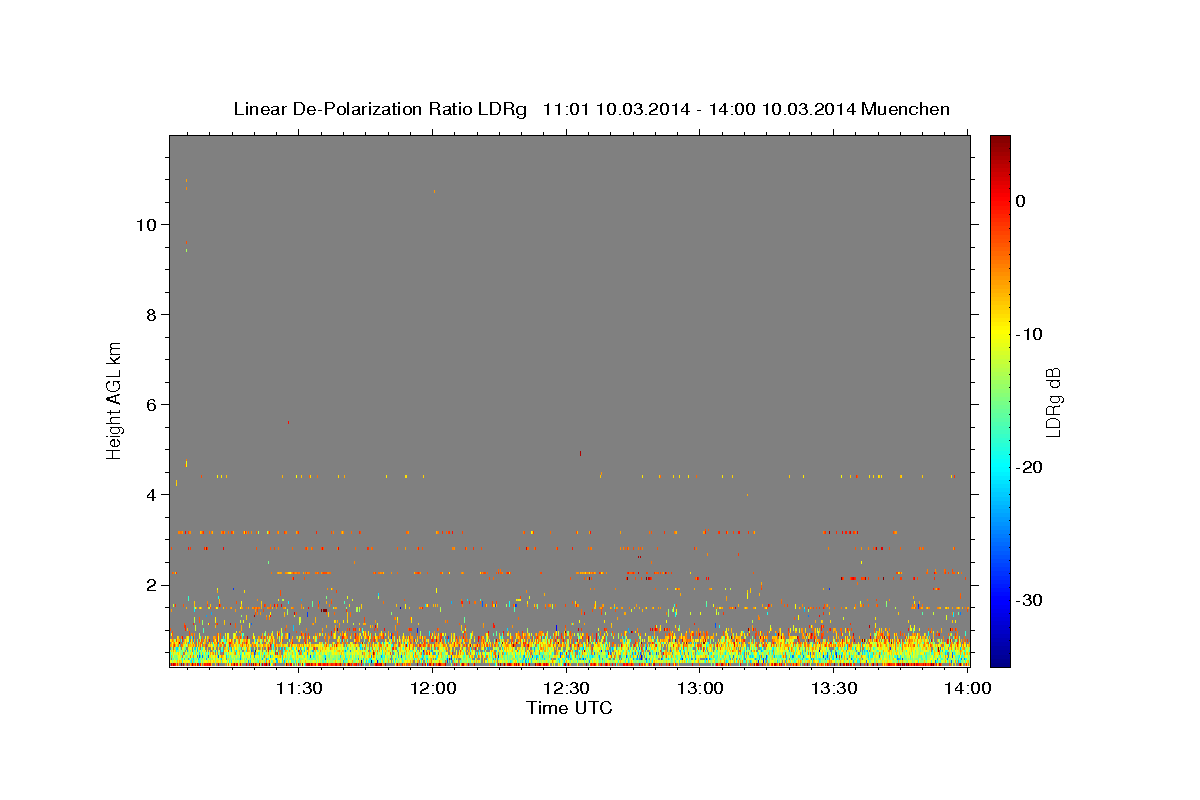The height and width of the screenshot is (800, 1200).
Task: Click the colorbar value -30
Action: point(1030,600)
